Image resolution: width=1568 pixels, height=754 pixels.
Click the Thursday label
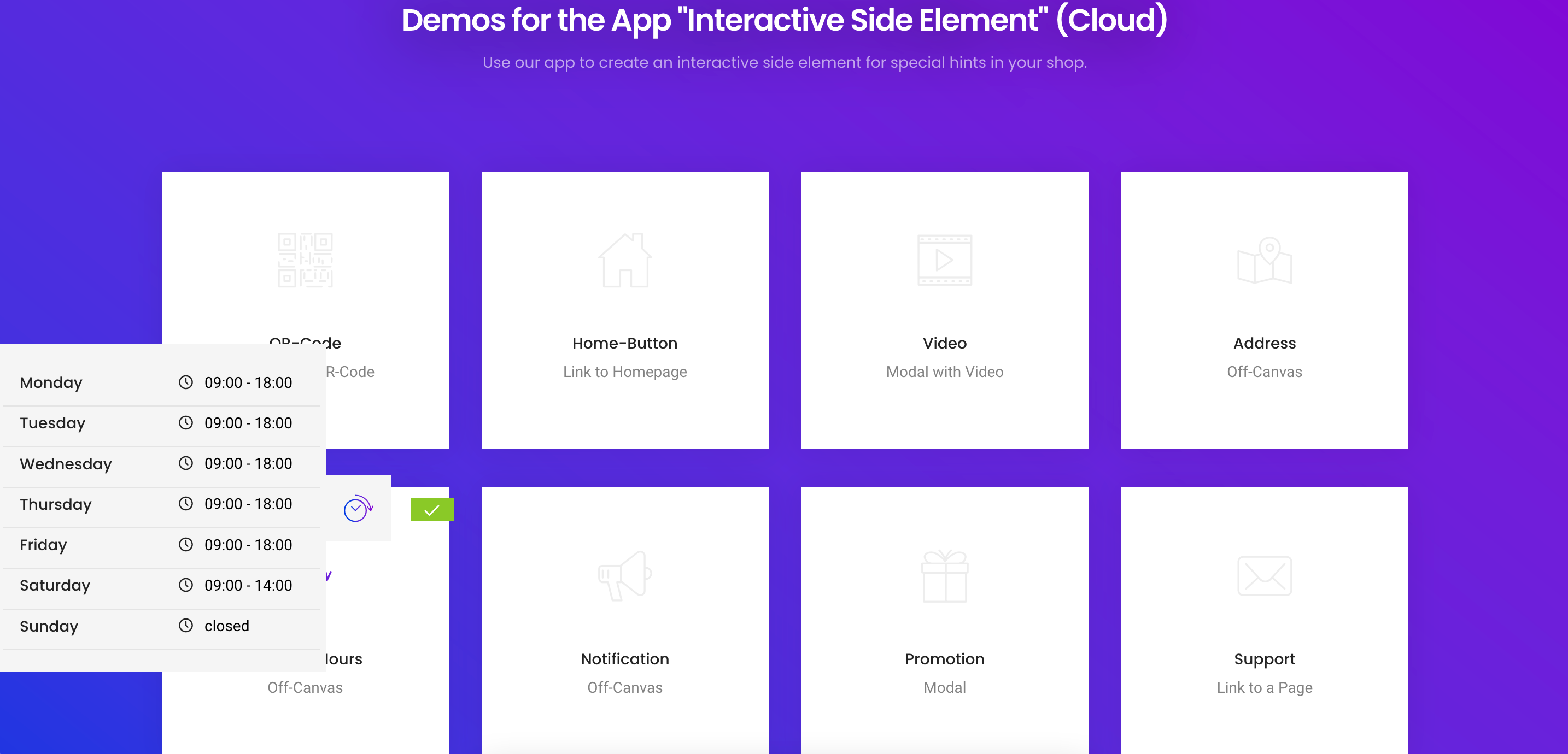point(55,504)
